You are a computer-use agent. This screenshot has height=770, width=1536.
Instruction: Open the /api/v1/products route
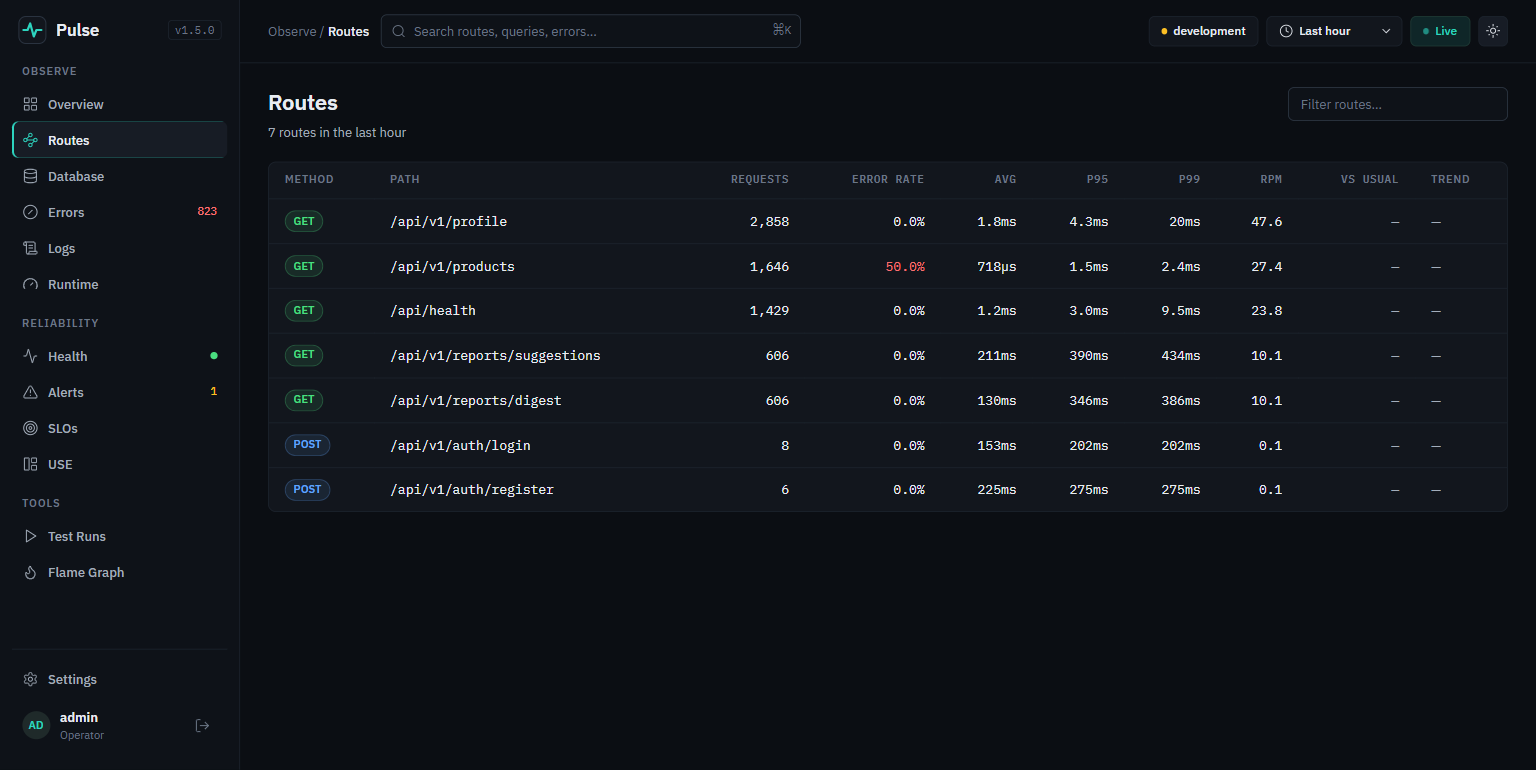tap(887, 266)
